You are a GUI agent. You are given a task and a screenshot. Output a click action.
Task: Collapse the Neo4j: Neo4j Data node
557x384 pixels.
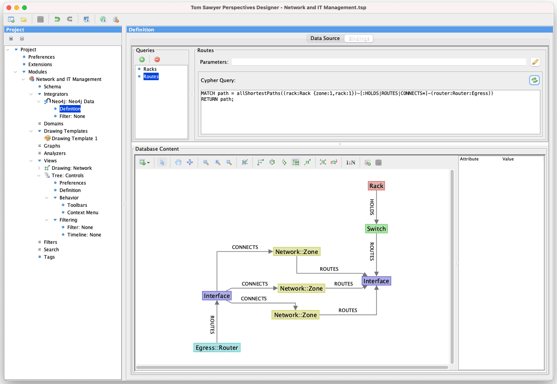point(39,102)
